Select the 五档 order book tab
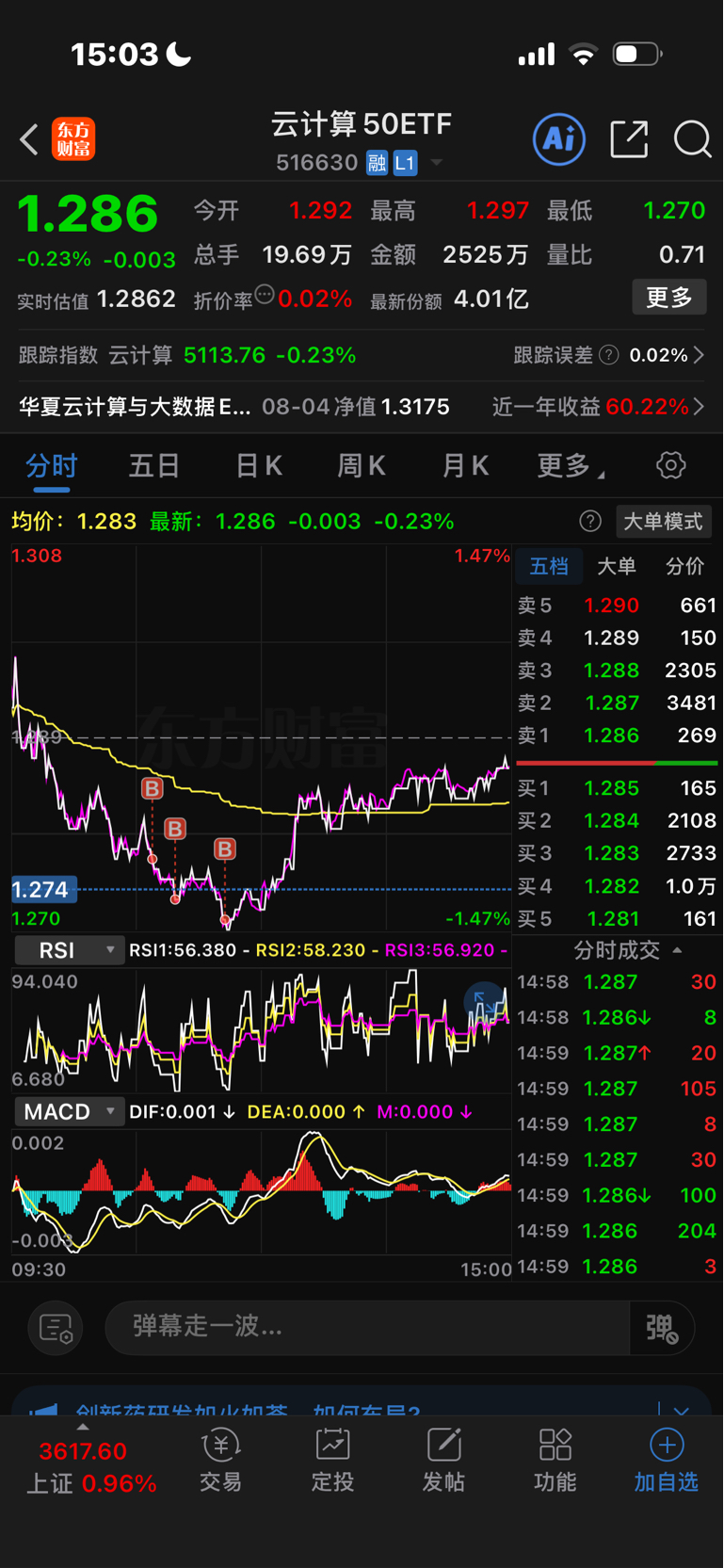Image resolution: width=724 pixels, height=1568 pixels. tap(549, 566)
